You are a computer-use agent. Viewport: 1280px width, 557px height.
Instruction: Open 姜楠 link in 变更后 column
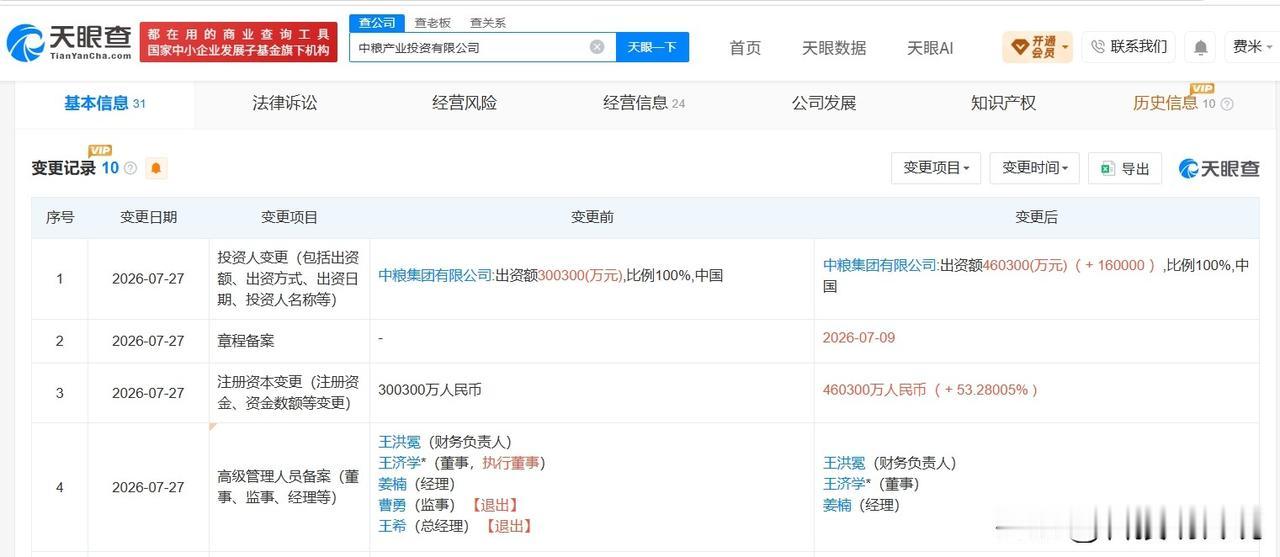(836, 505)
